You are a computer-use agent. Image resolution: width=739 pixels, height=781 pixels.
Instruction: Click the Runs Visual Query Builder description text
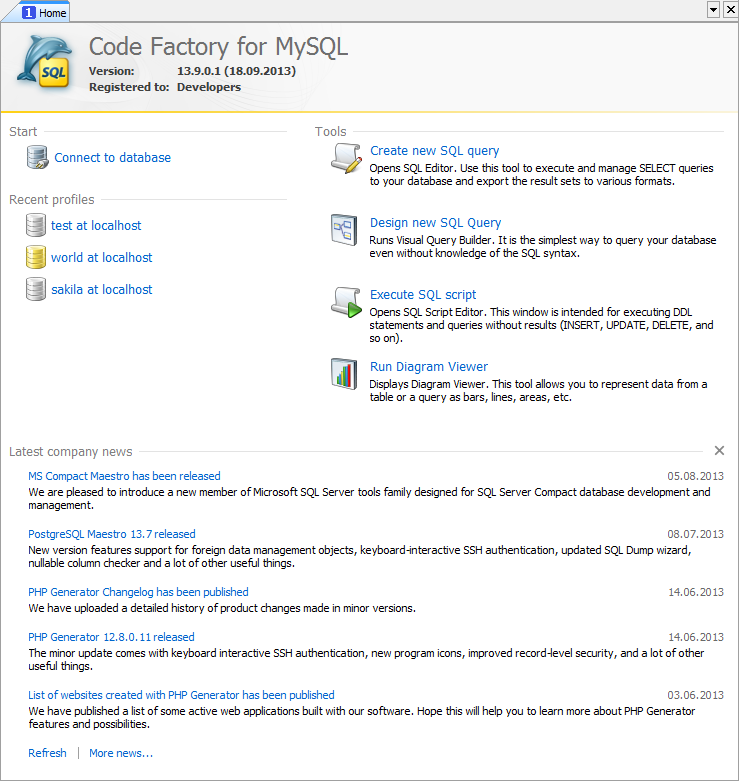[543, 247]
